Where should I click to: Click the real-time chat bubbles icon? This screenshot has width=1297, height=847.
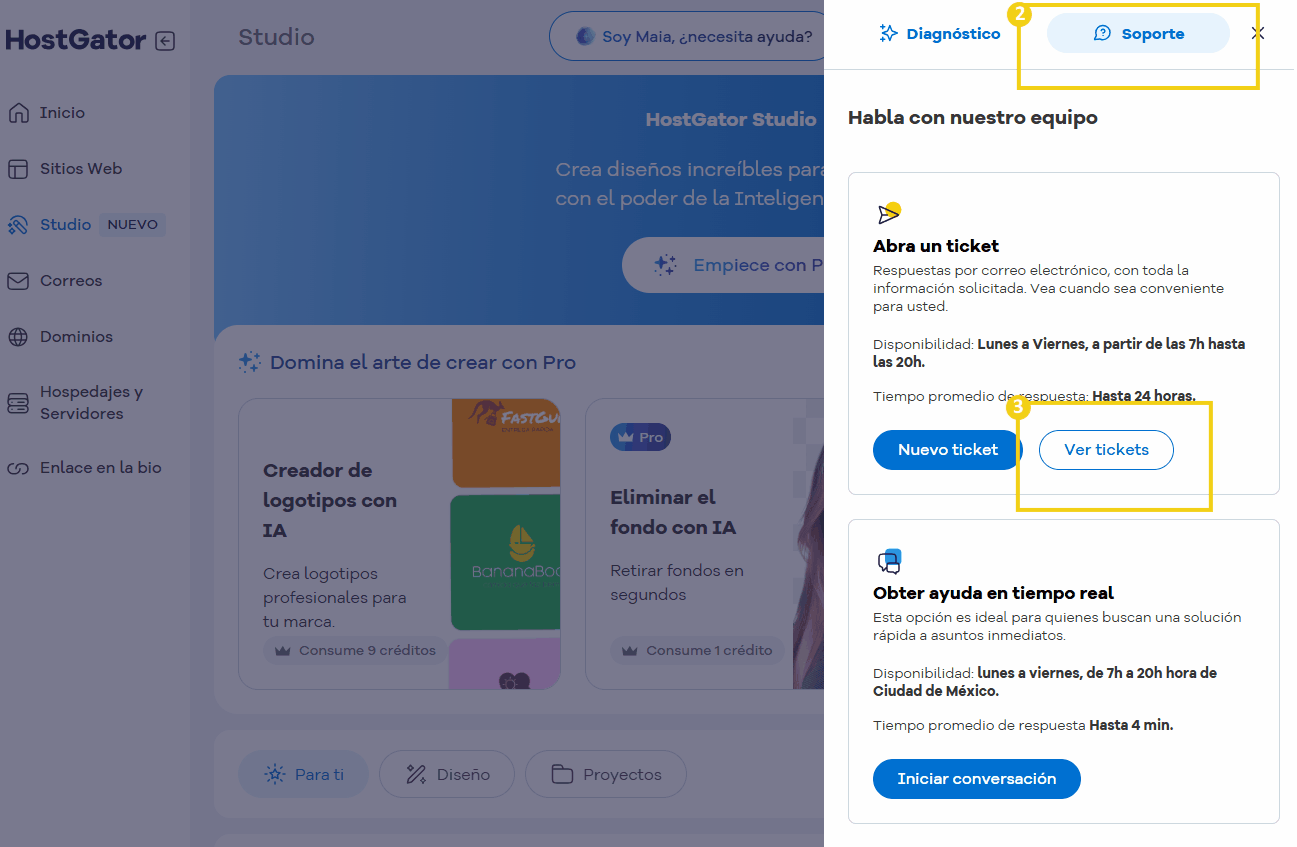pyautogui.click(x=889, y=561)
